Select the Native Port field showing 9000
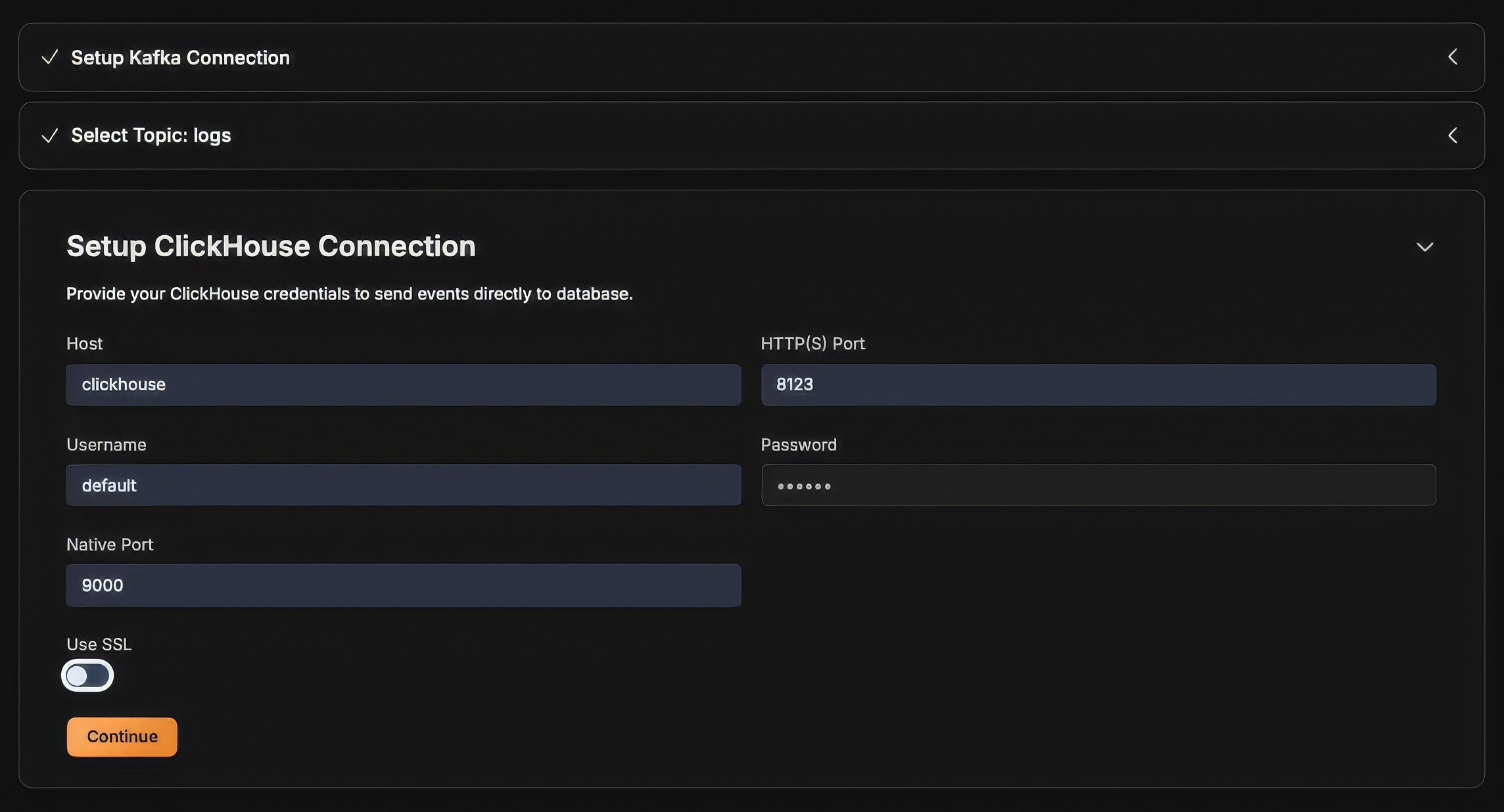 (x=403, y=585)
